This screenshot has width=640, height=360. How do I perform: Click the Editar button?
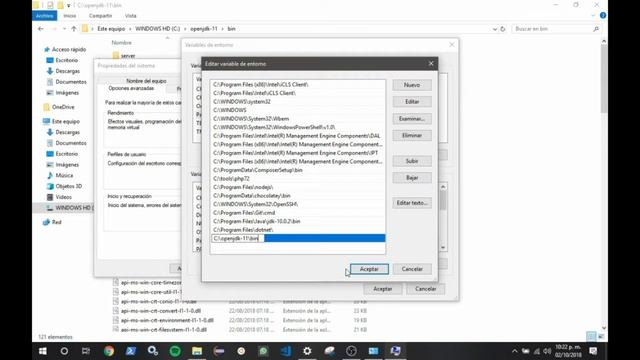pos(412,102)
